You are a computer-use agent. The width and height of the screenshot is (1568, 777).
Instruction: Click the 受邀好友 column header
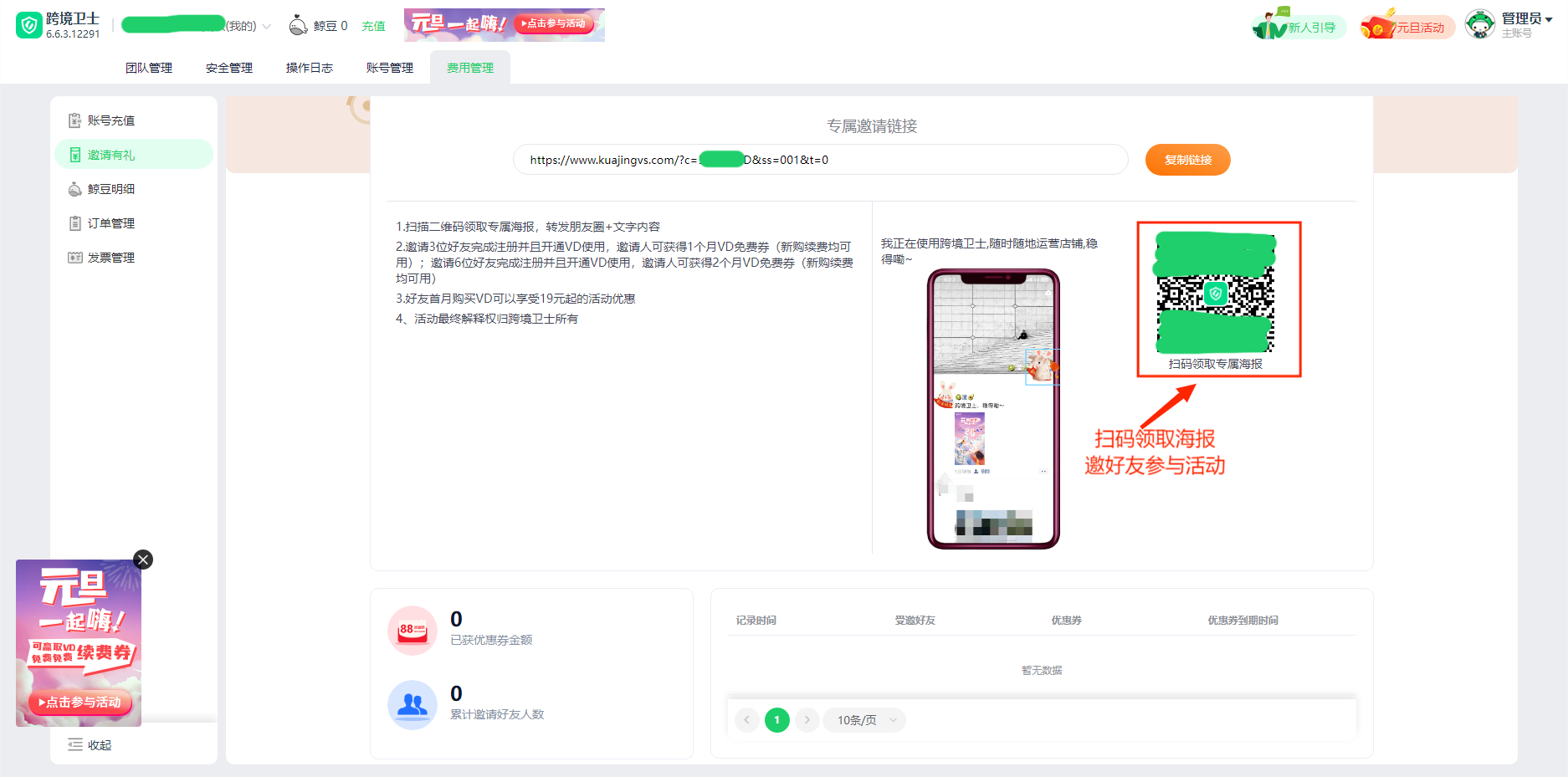(915, 621)
